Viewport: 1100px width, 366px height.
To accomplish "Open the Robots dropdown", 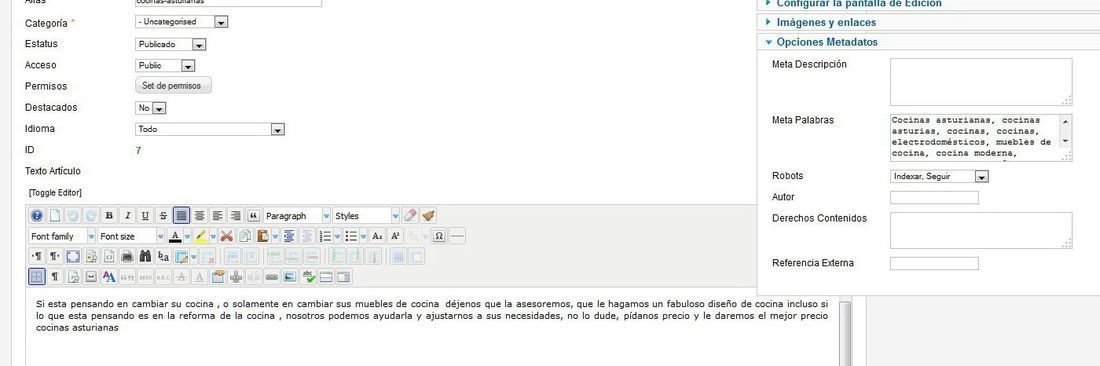I will (x=939, y=177).
